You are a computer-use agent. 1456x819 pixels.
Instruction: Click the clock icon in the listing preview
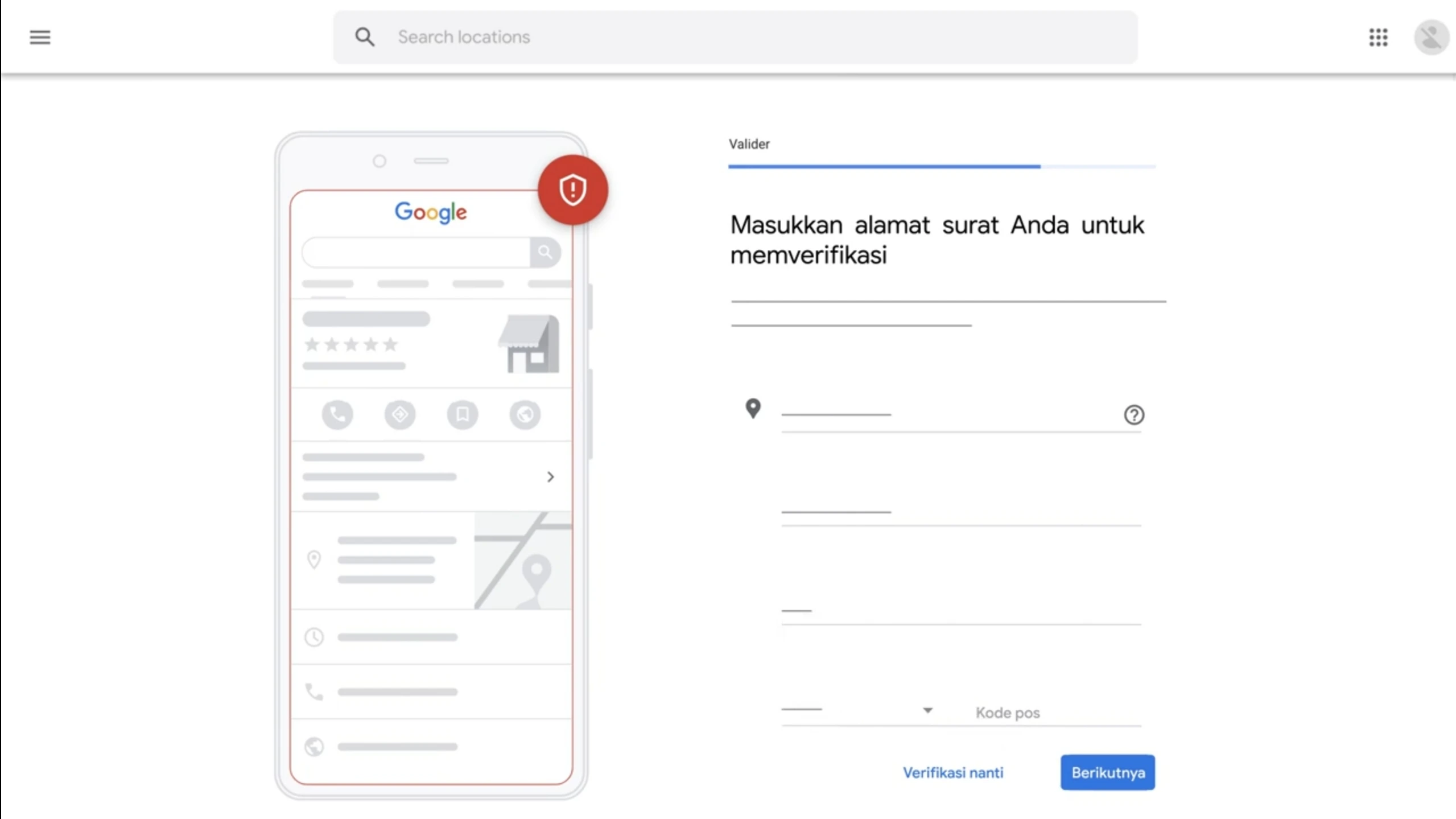click(x=314, y=637)
